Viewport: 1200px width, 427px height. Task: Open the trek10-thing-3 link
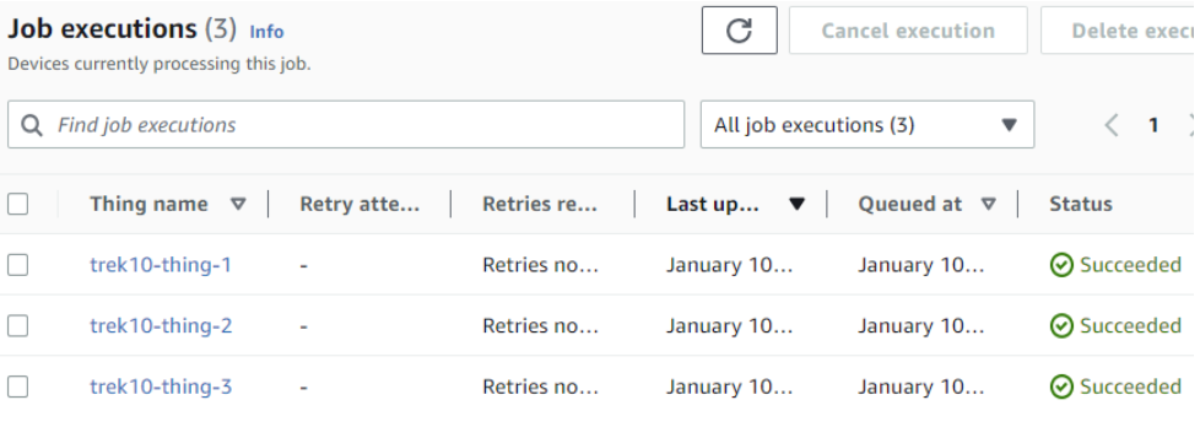(x=161, y=386)
